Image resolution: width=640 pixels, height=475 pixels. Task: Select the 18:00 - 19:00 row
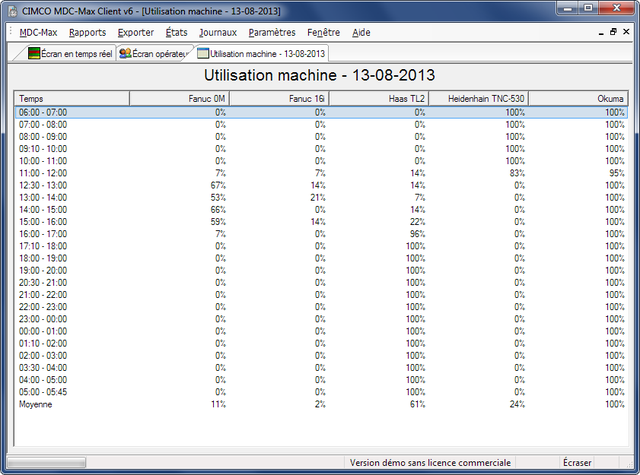click(321, 258)
